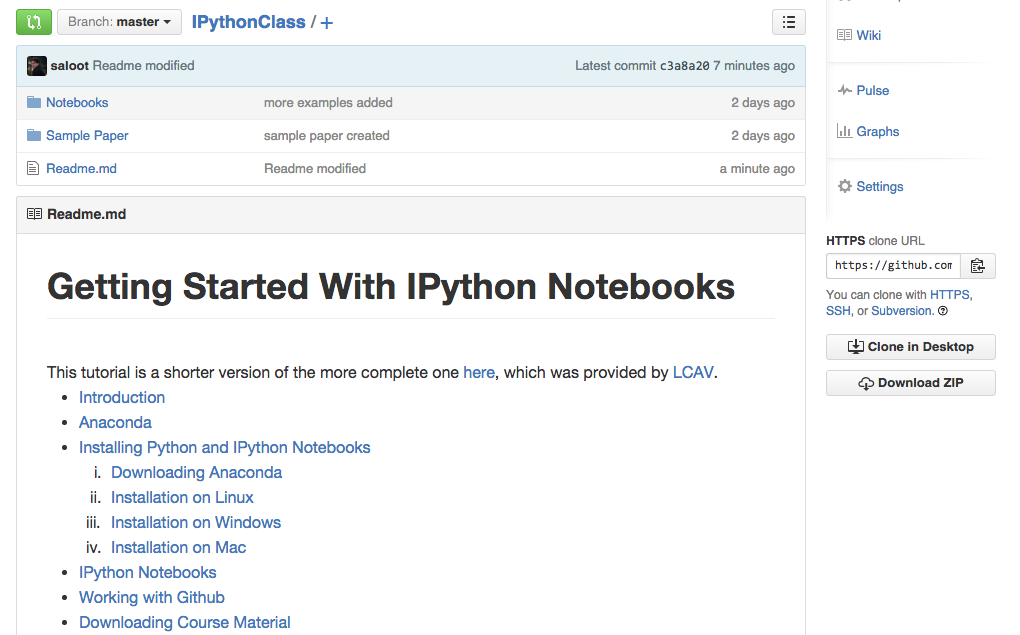Viewport: 1020px width, 635px height.
Task: Click the Clone in Desktop button
Action: tap(910, 347)
